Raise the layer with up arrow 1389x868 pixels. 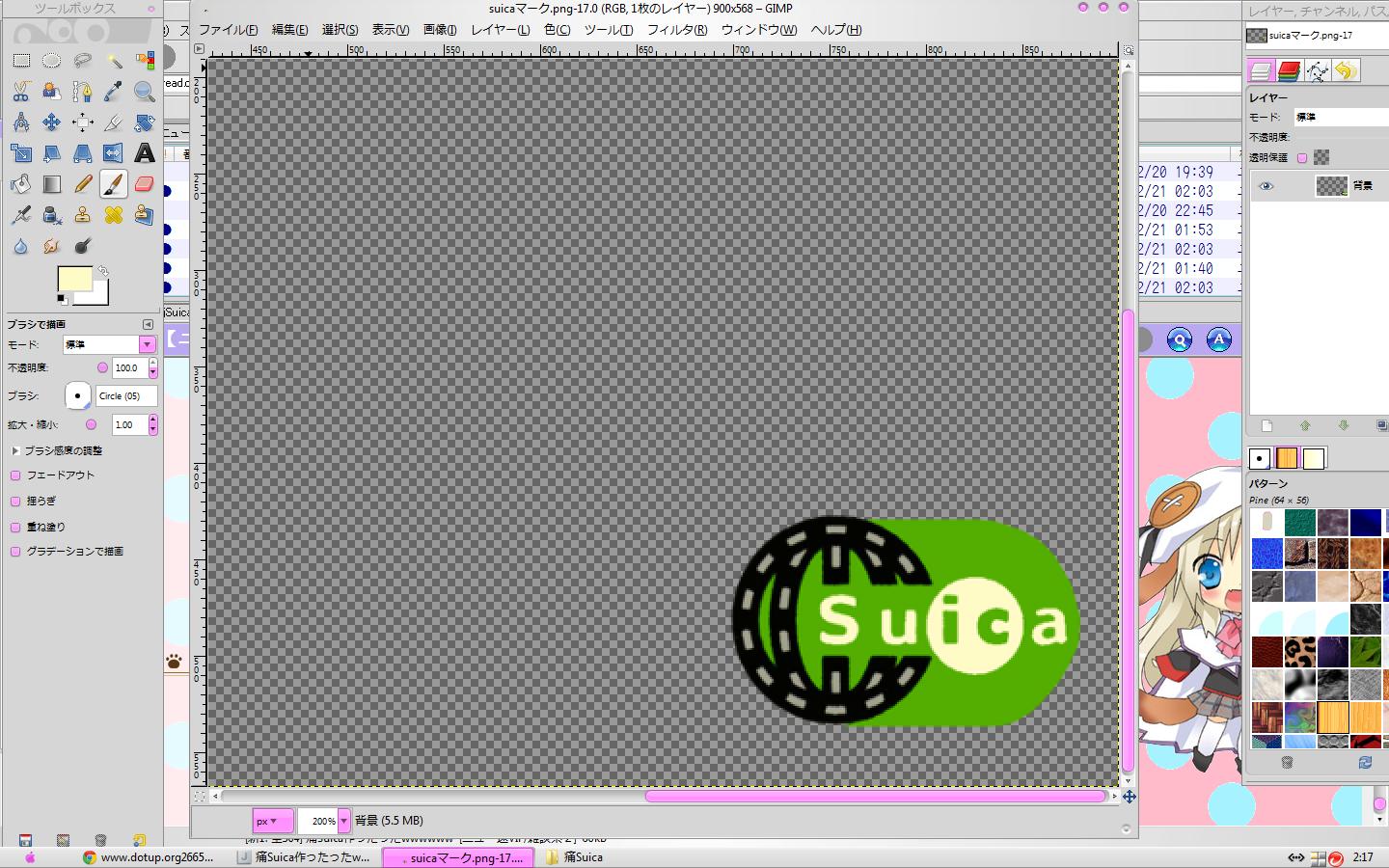(1305, 425)
